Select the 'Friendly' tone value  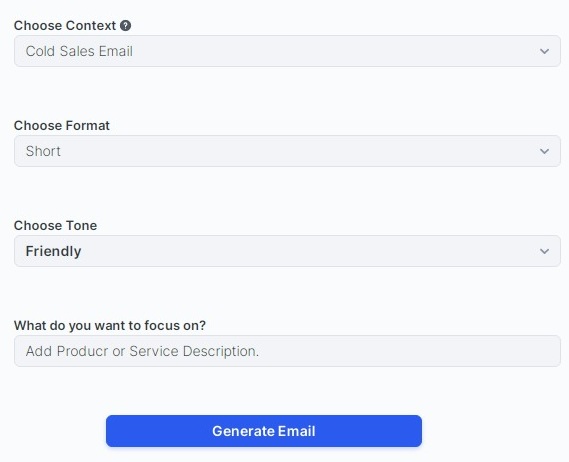pyautogui.click(x=53, y=251)
